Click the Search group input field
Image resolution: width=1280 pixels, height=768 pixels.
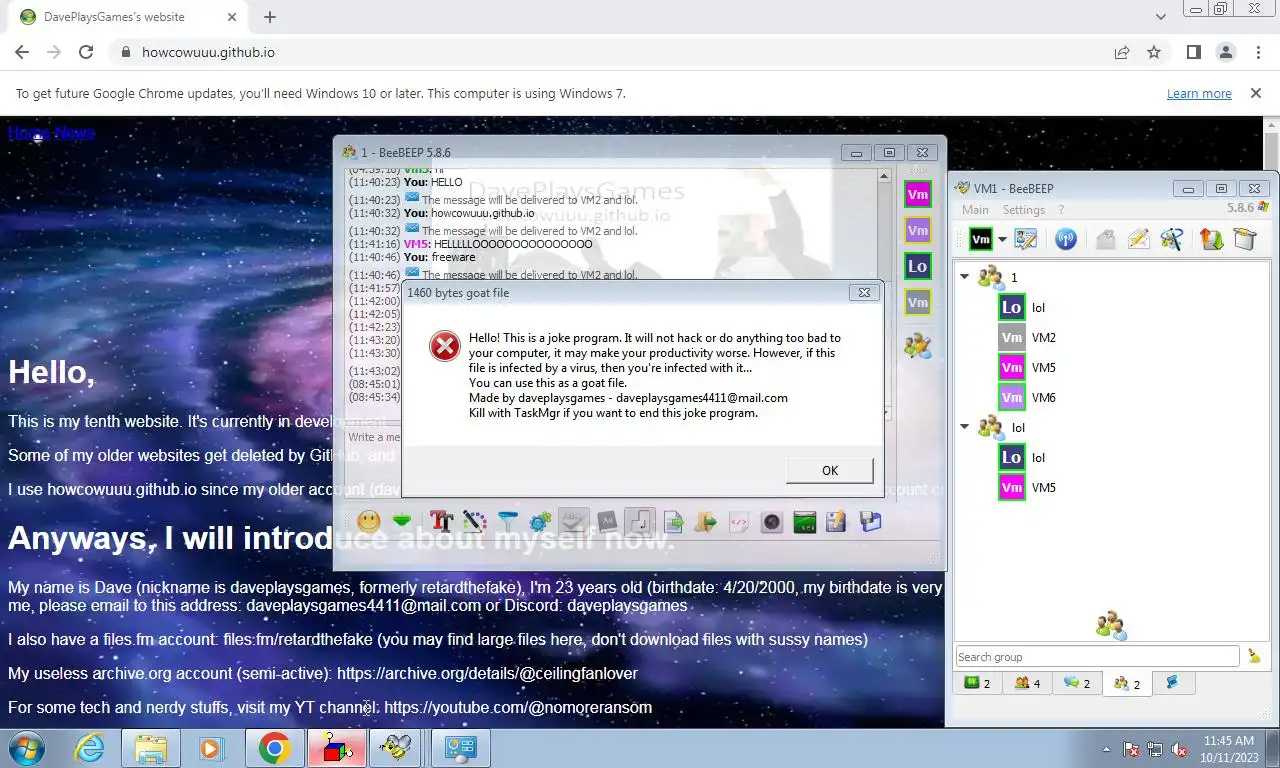[x=1097, y=657]
